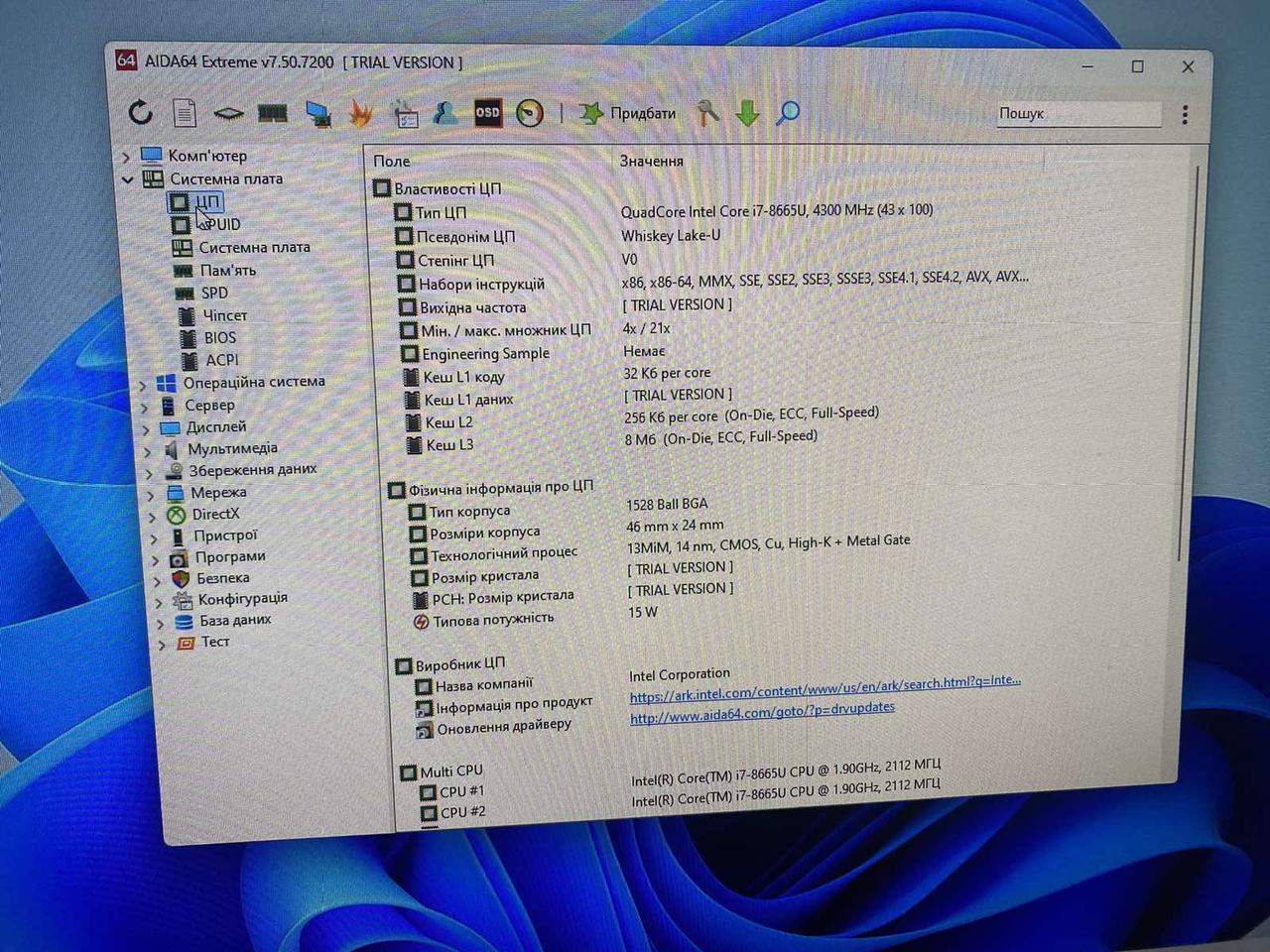Click the computer monitor toolbar icon
Viewport: 1270px width, 952px height.
317,114
